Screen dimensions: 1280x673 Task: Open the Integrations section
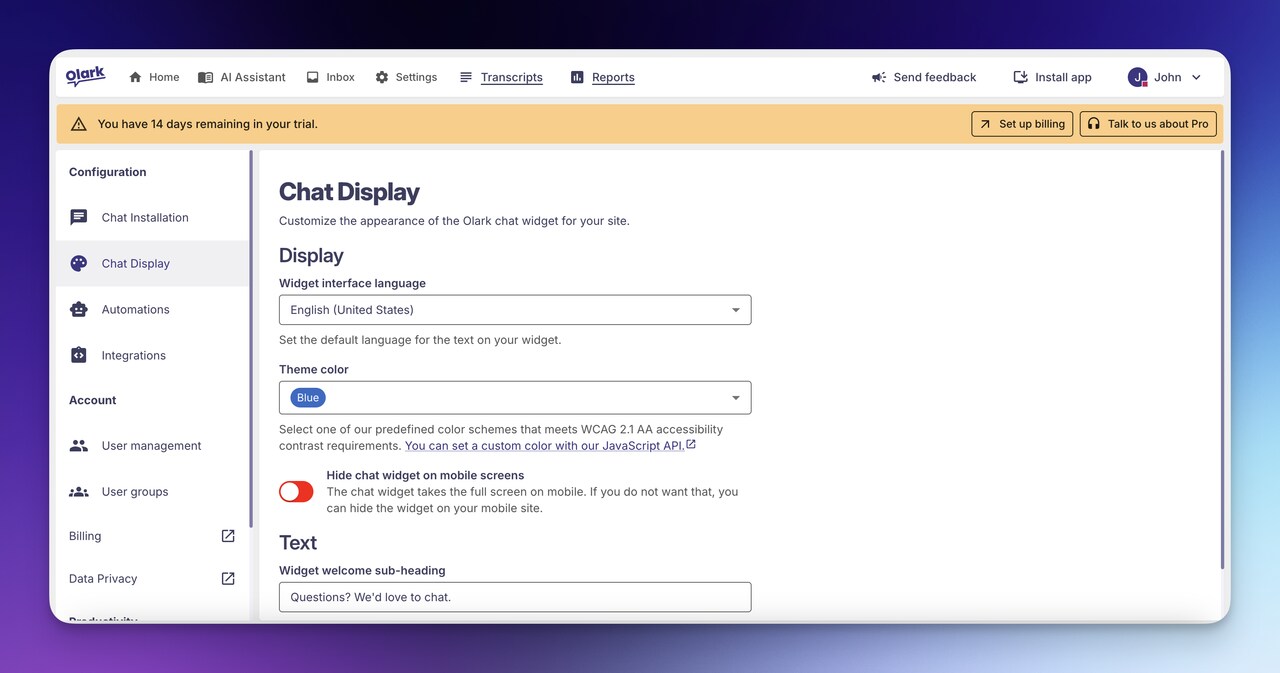coord(133,355)
